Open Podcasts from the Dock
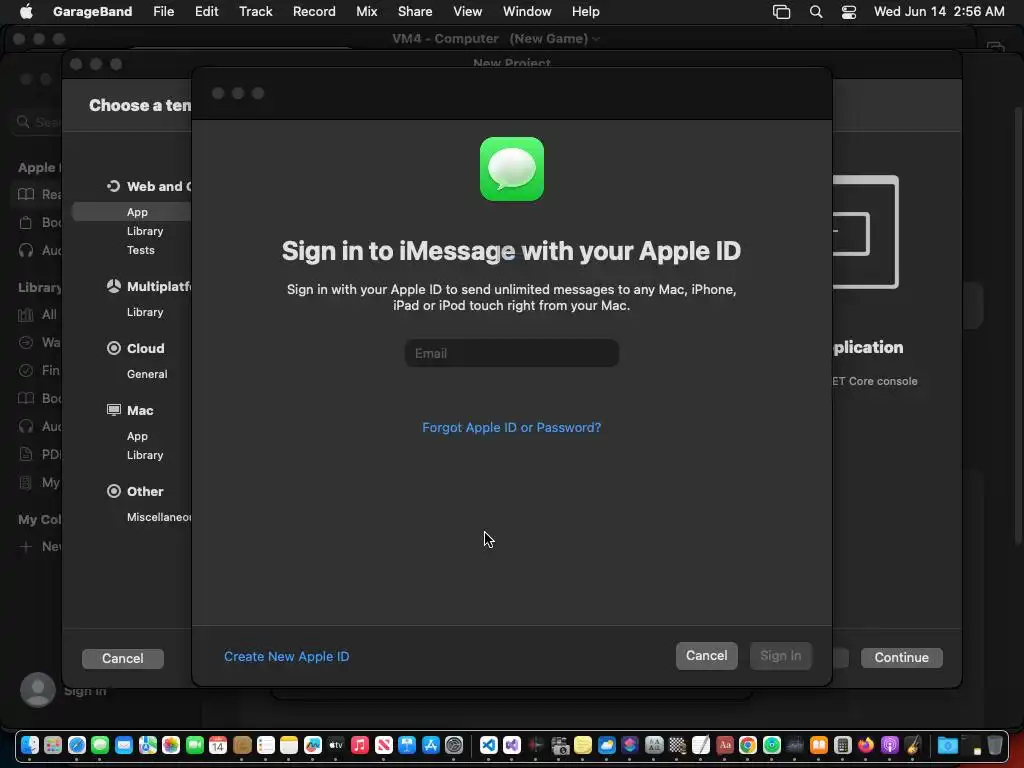This screenshot has height=768, width=1024. [889, 745]
